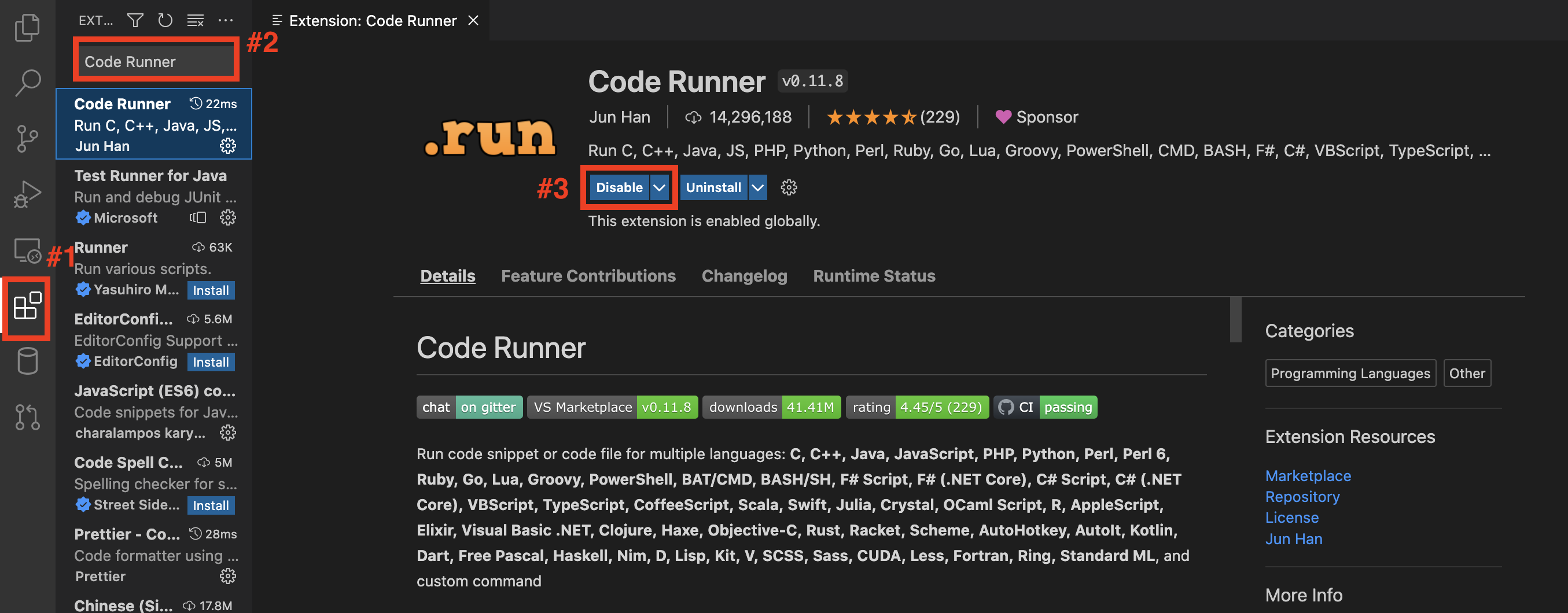This screenshot has height=613, width=1568.
Task: Select the Programming Languages category
Action: (x=1350, y=374)
